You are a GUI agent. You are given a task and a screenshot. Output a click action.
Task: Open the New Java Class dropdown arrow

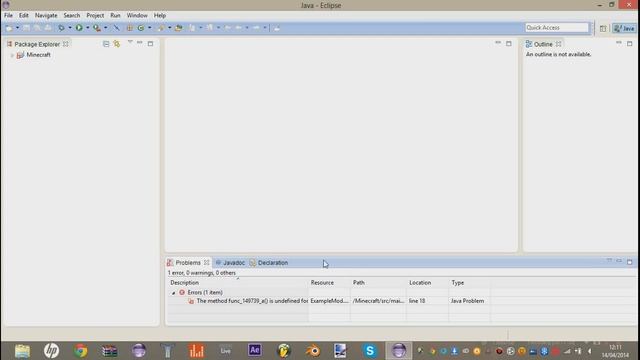[149, 28]
